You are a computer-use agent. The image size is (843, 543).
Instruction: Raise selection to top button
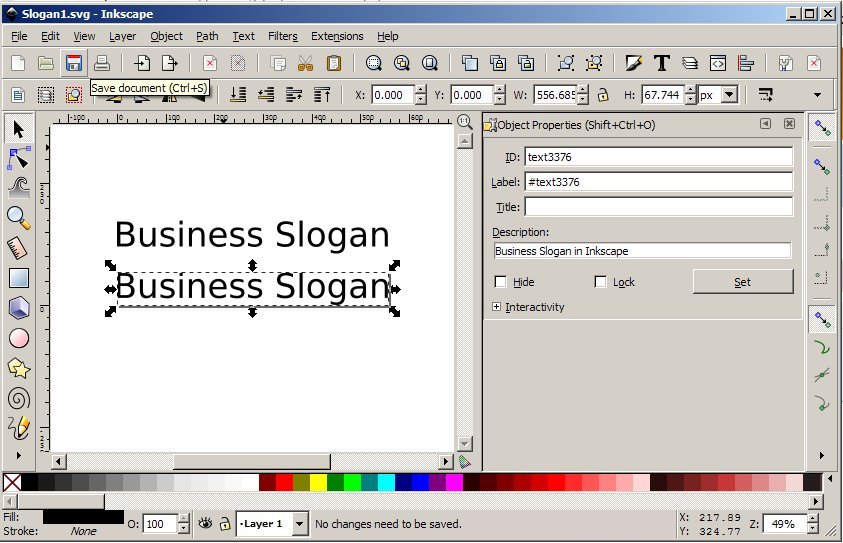coord(322,95)
